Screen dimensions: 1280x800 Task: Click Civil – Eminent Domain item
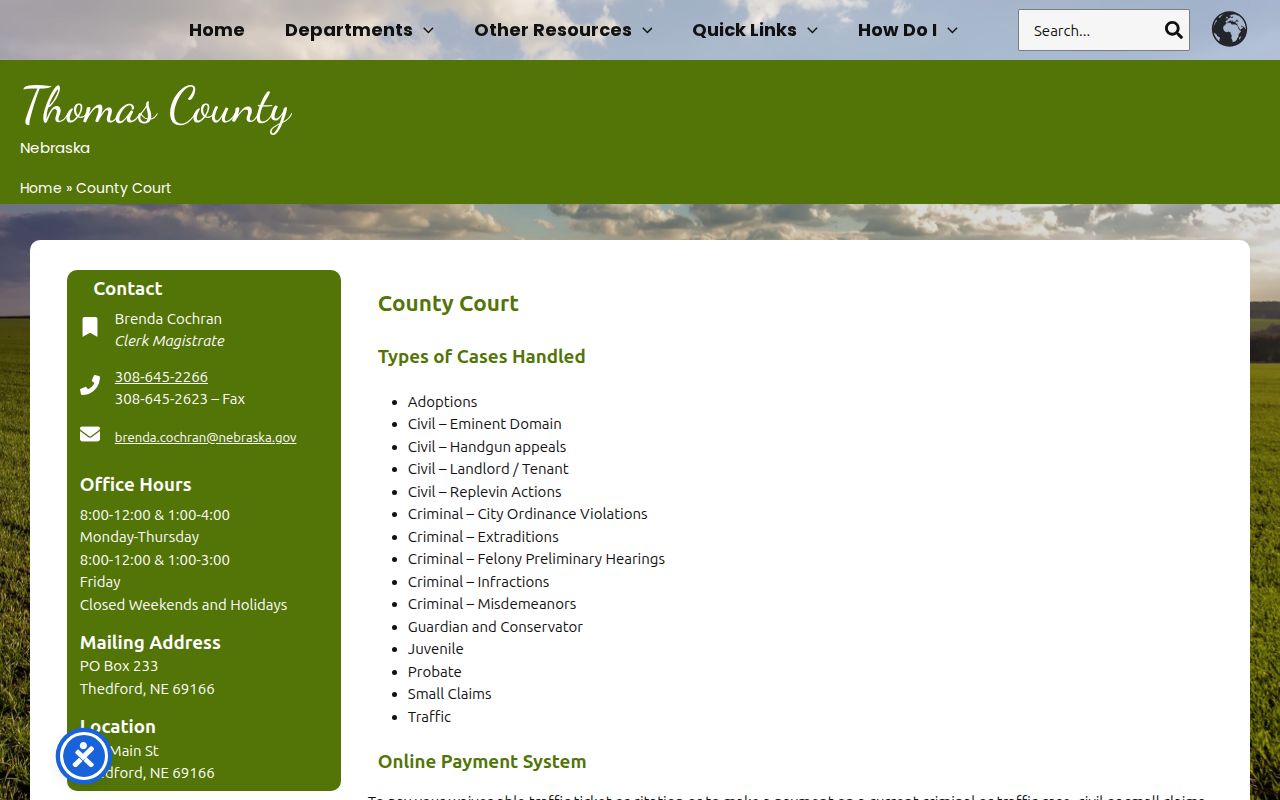click(484, 424)
